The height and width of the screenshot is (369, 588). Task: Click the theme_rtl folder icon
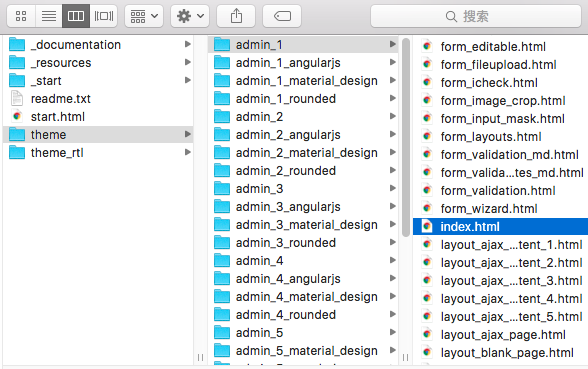(17, 152)
